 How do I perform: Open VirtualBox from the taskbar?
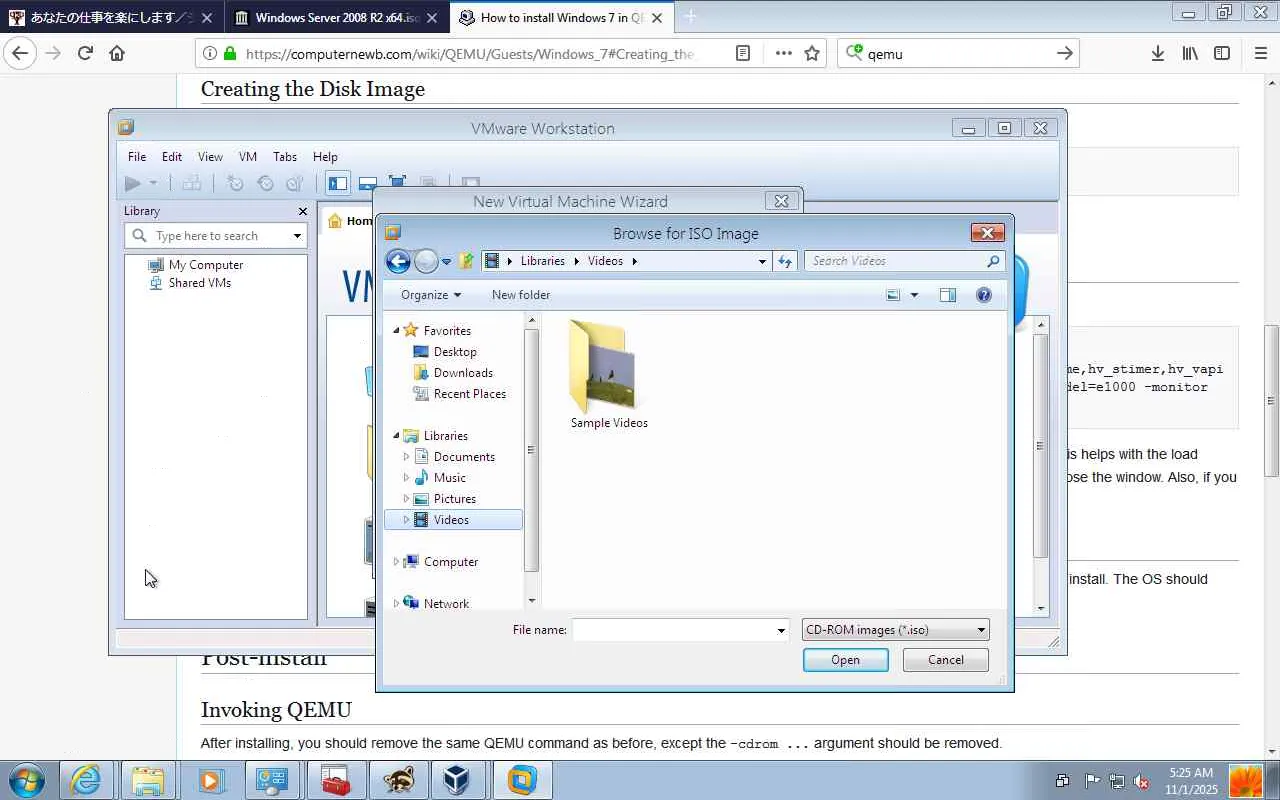[458, 780]
